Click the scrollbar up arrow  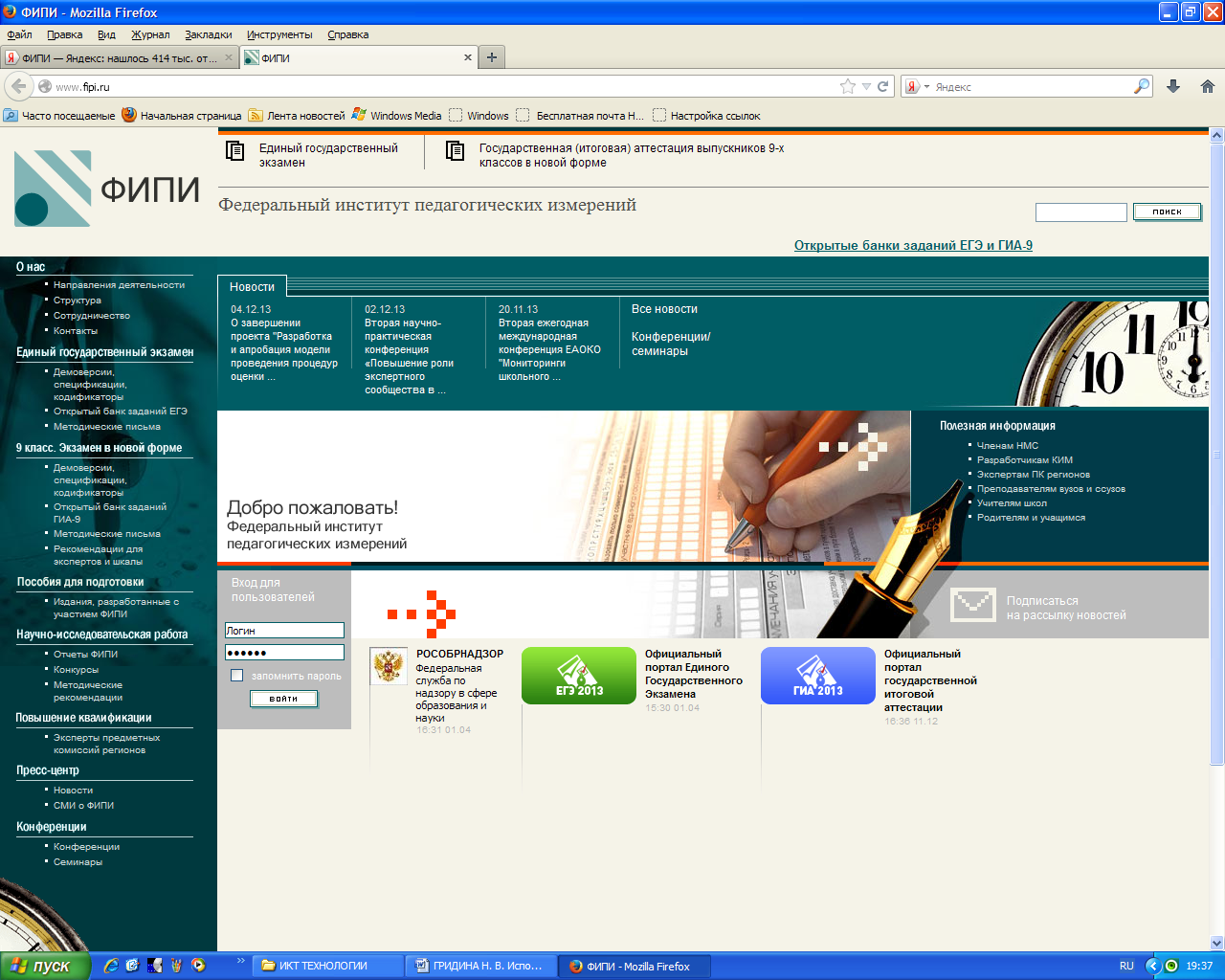tap(1216, 135)
